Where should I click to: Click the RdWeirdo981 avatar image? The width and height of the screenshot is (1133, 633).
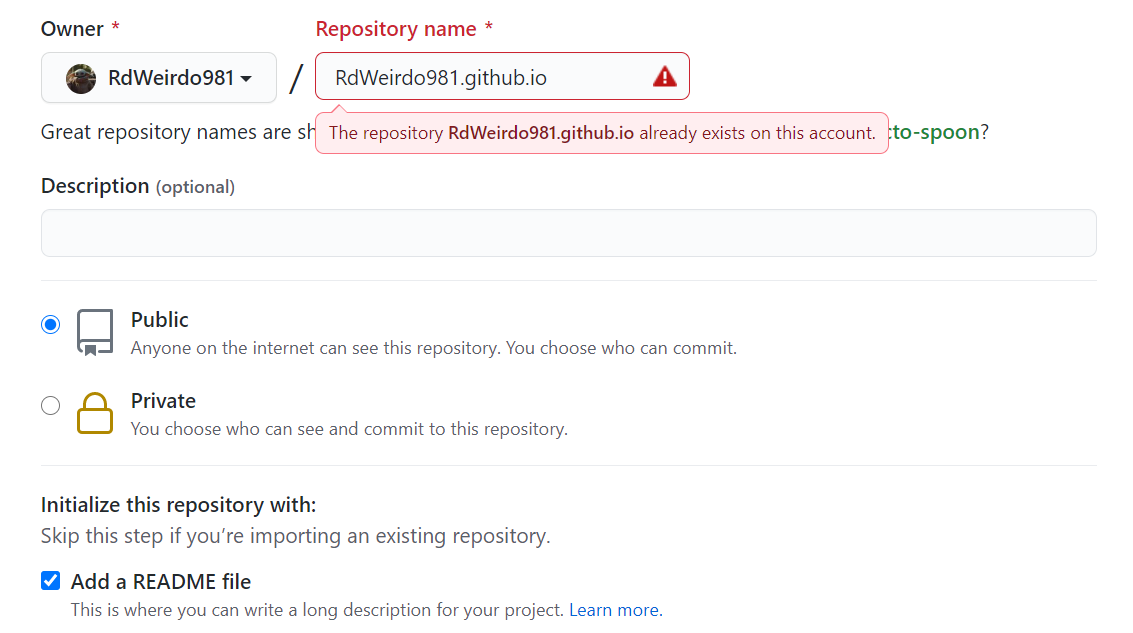coord(80,77)
